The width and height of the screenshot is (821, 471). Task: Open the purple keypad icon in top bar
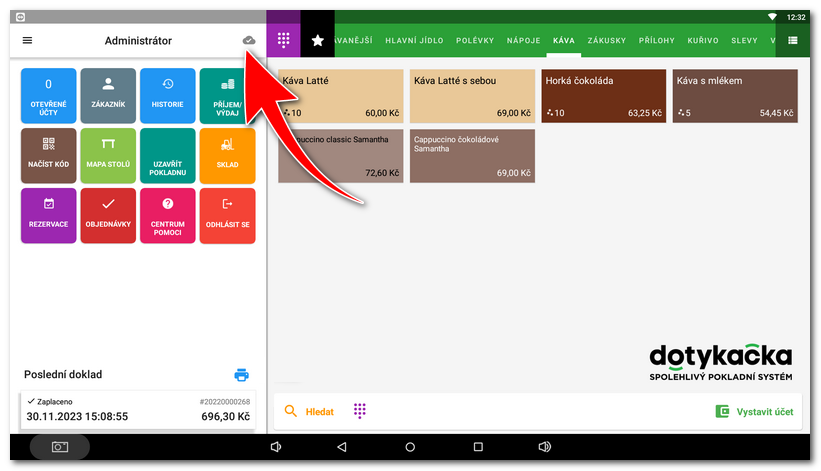tap(284, 41)
